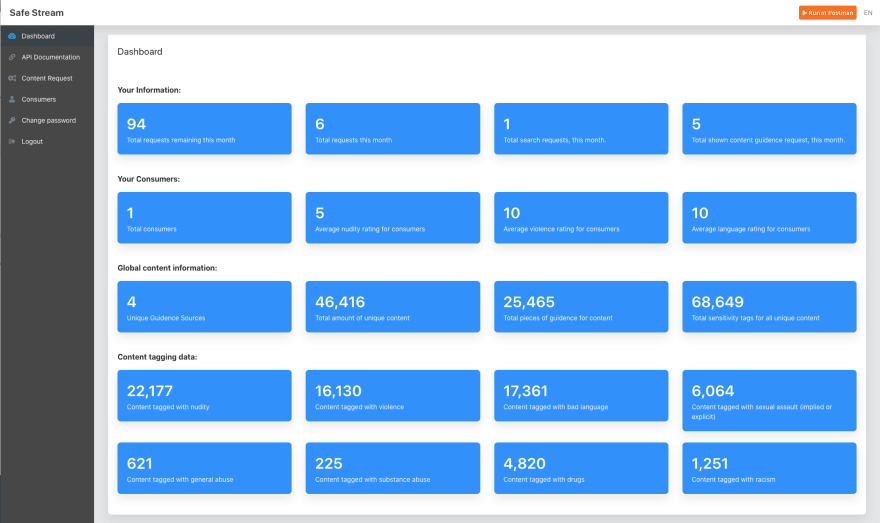Click the 'Total sensitivity tags' card
This screenshot has width=880, height=523.
[x=769, y=306]
